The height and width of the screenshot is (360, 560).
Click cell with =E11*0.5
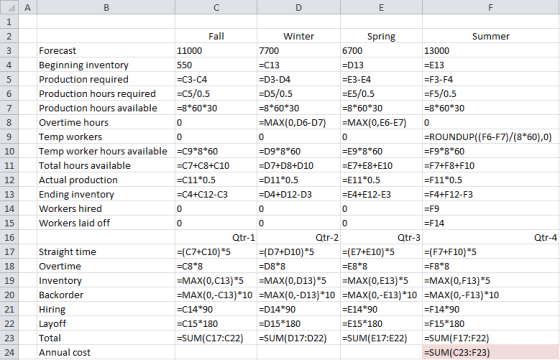[381, 180]
